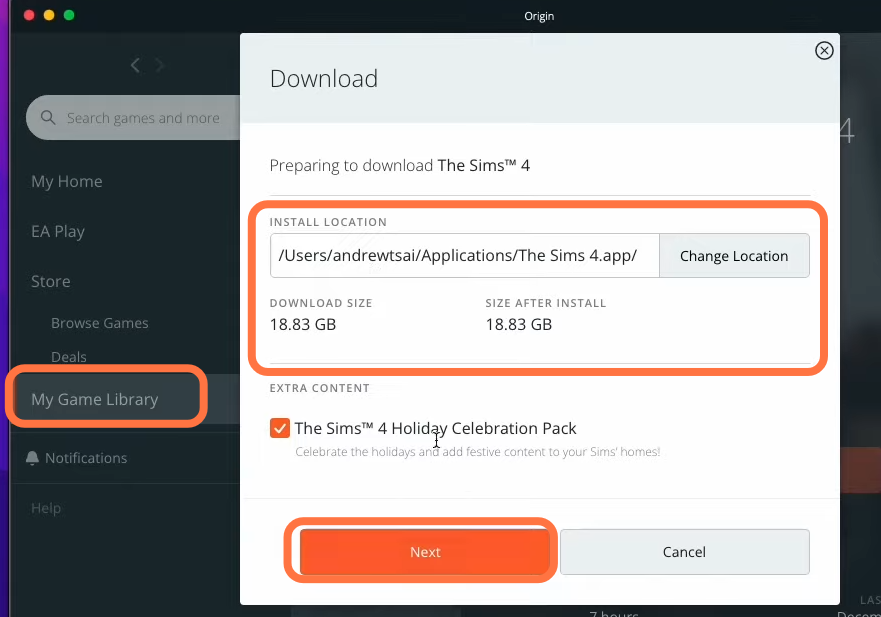The image size is (881, 617).
Task: Close the Download dialog with the X icon
Action: click(824, 51)
